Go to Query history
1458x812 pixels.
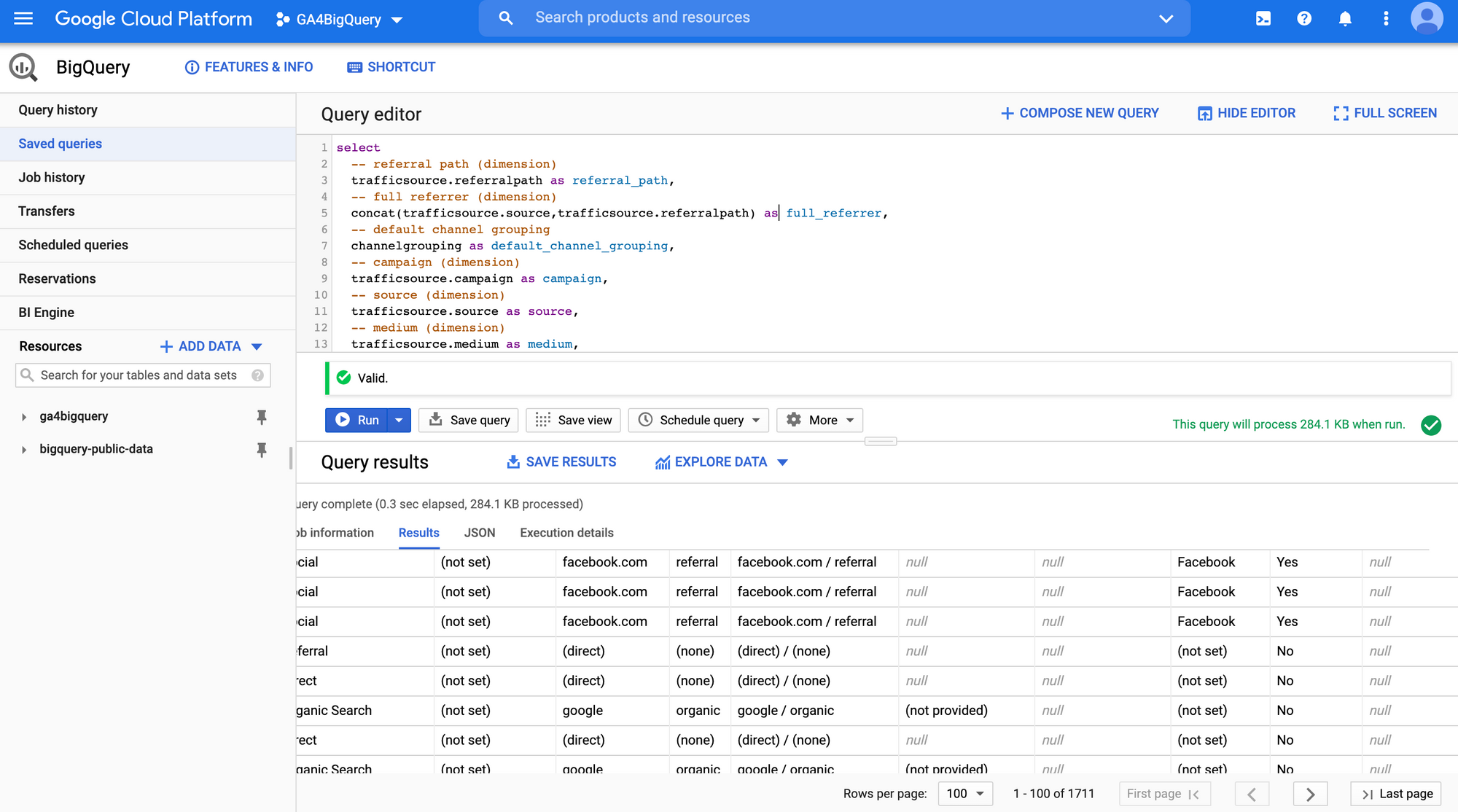147,110
